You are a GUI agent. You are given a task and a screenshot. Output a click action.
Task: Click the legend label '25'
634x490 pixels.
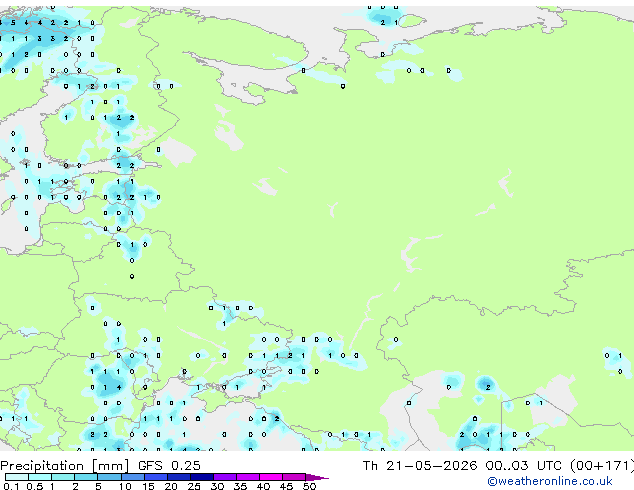tap(194, 486)
